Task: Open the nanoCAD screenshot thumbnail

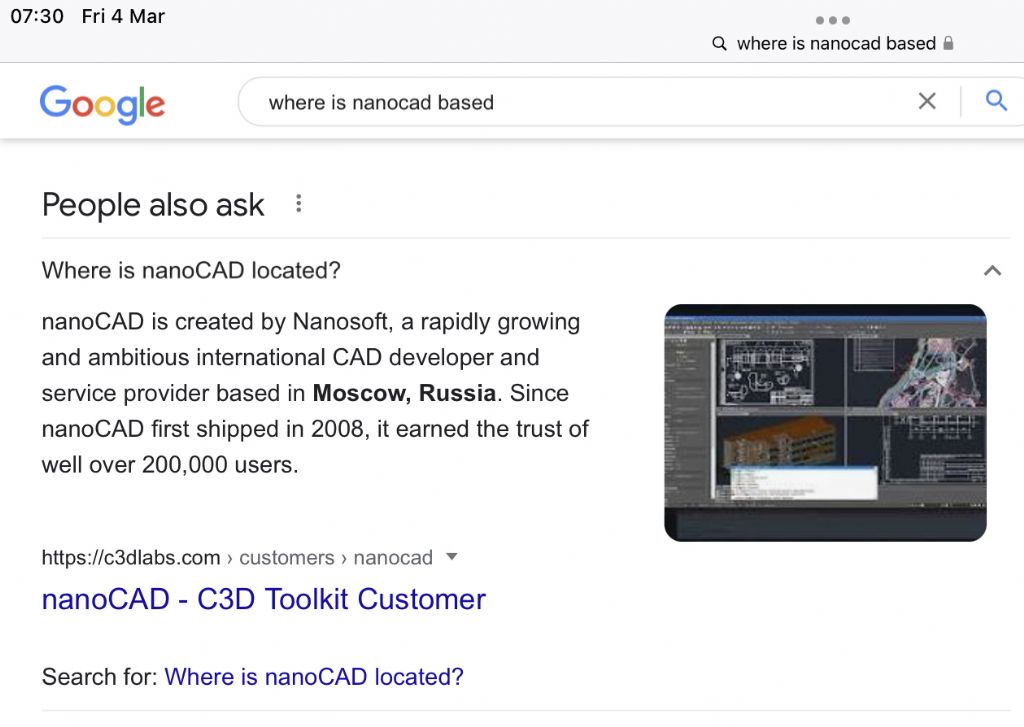Action: [825, 423]
